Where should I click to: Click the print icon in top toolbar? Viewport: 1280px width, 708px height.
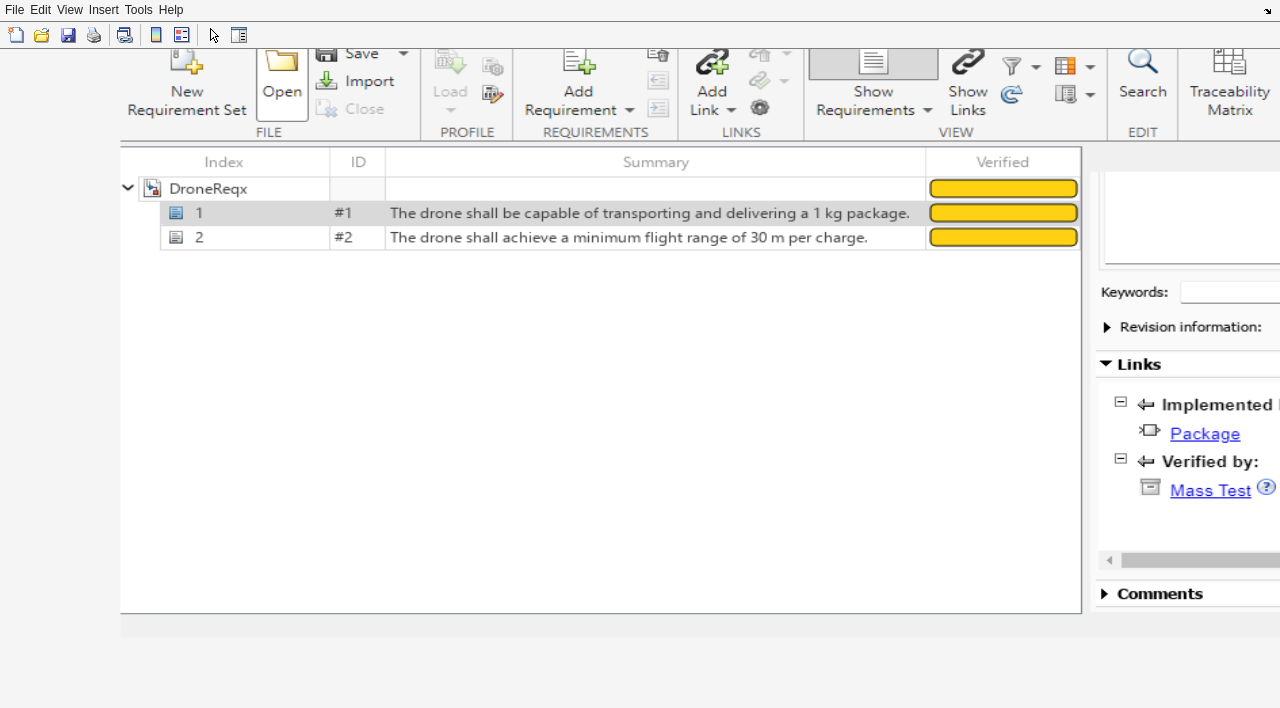click(94, 36)
